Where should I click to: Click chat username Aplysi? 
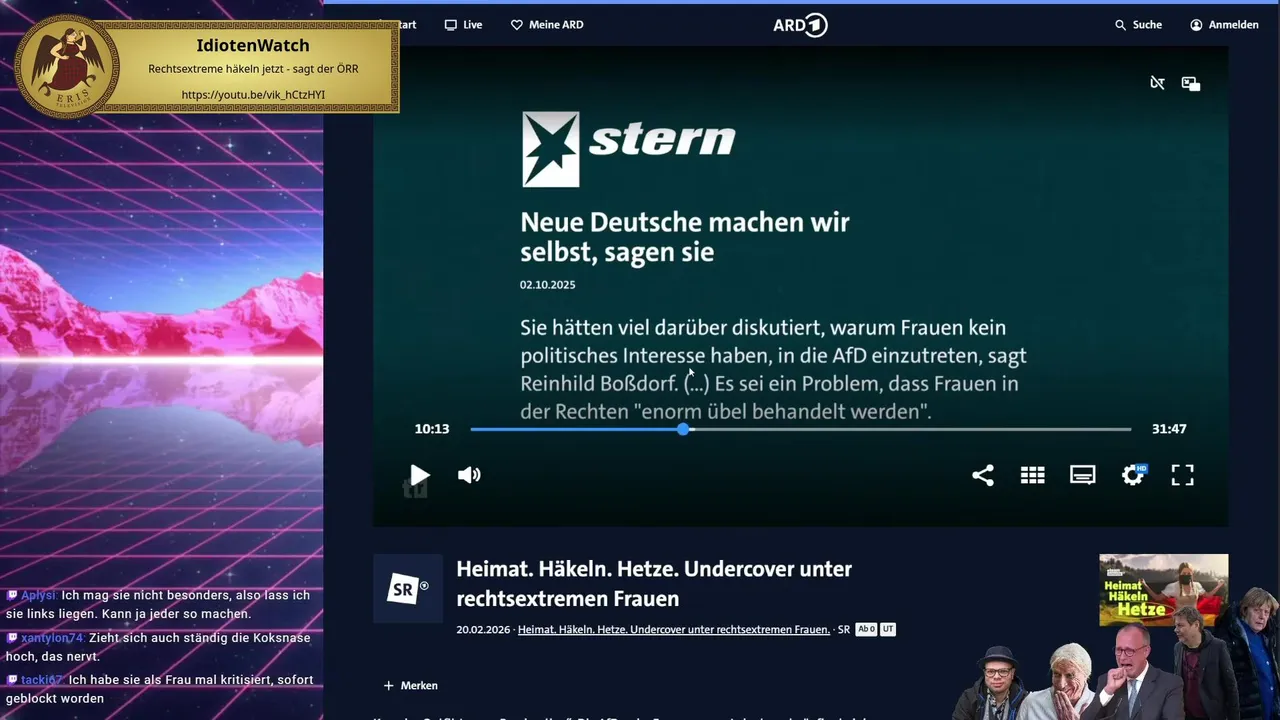(x=39, y=595)
